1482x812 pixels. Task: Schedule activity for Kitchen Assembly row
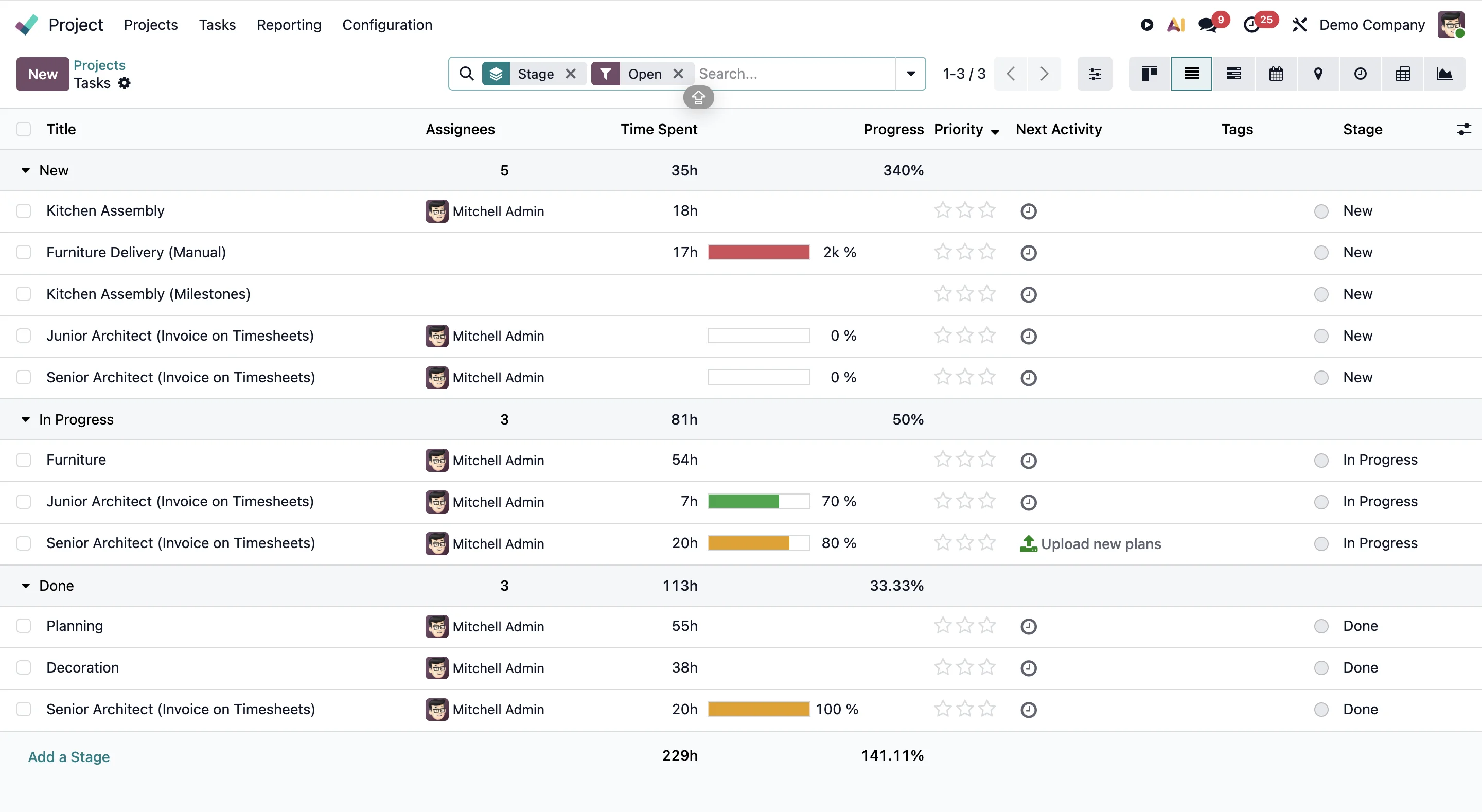tap(1029, 211)
